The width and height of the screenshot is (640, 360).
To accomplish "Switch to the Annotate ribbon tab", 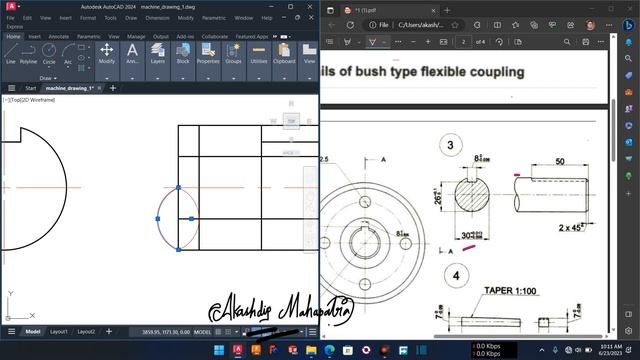I will (59, 36).
